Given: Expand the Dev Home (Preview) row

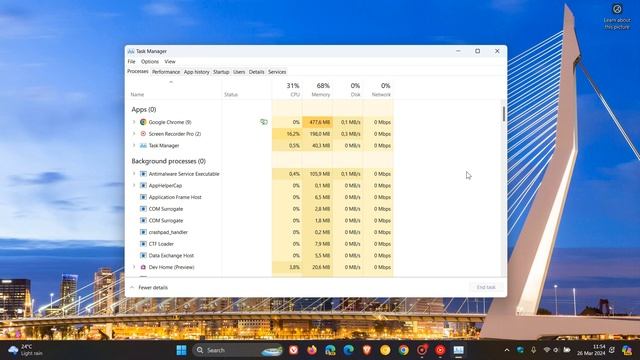Looking at the screenshot, I should (134, 267).
